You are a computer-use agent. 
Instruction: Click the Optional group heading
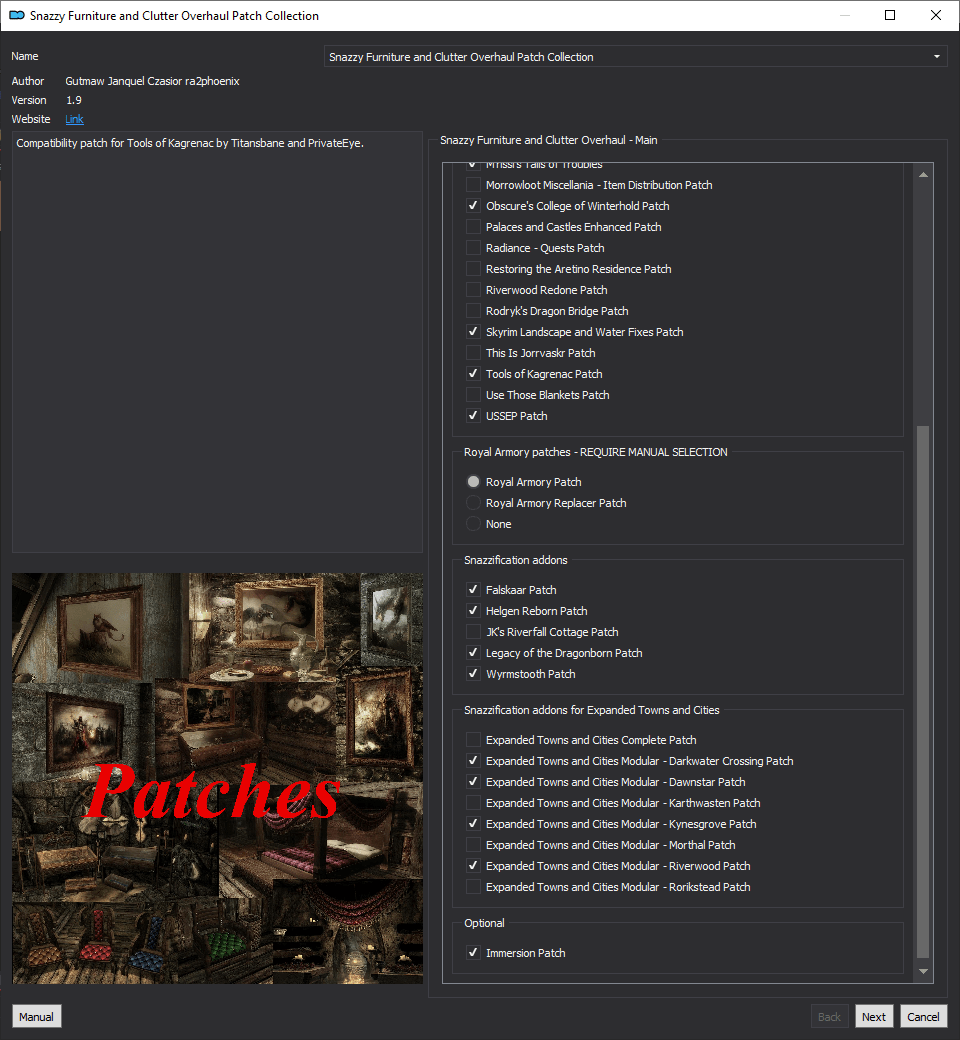coord(484,923)
